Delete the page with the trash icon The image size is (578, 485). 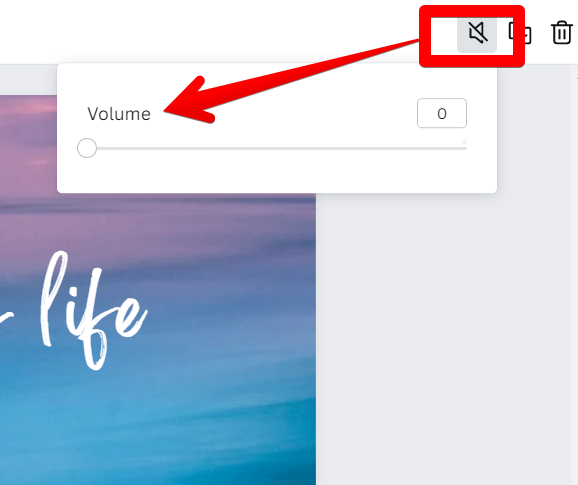(562, 33)
